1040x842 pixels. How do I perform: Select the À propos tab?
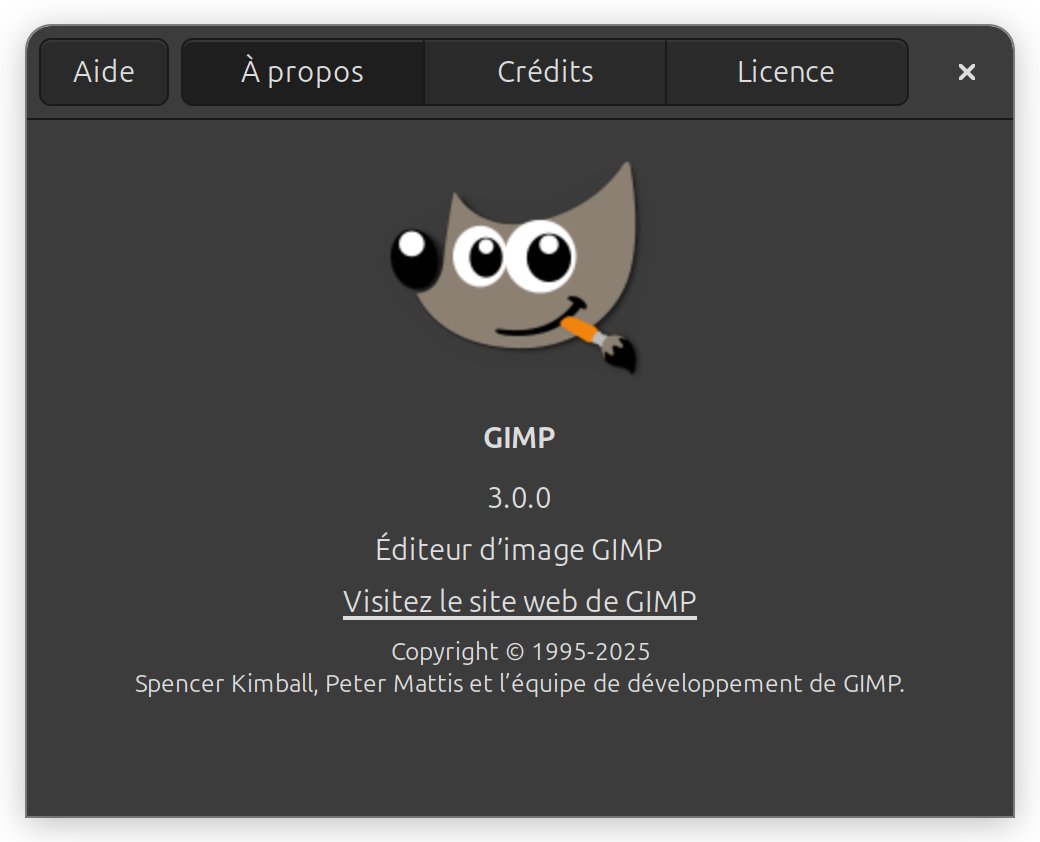click(x=302, y=72)
